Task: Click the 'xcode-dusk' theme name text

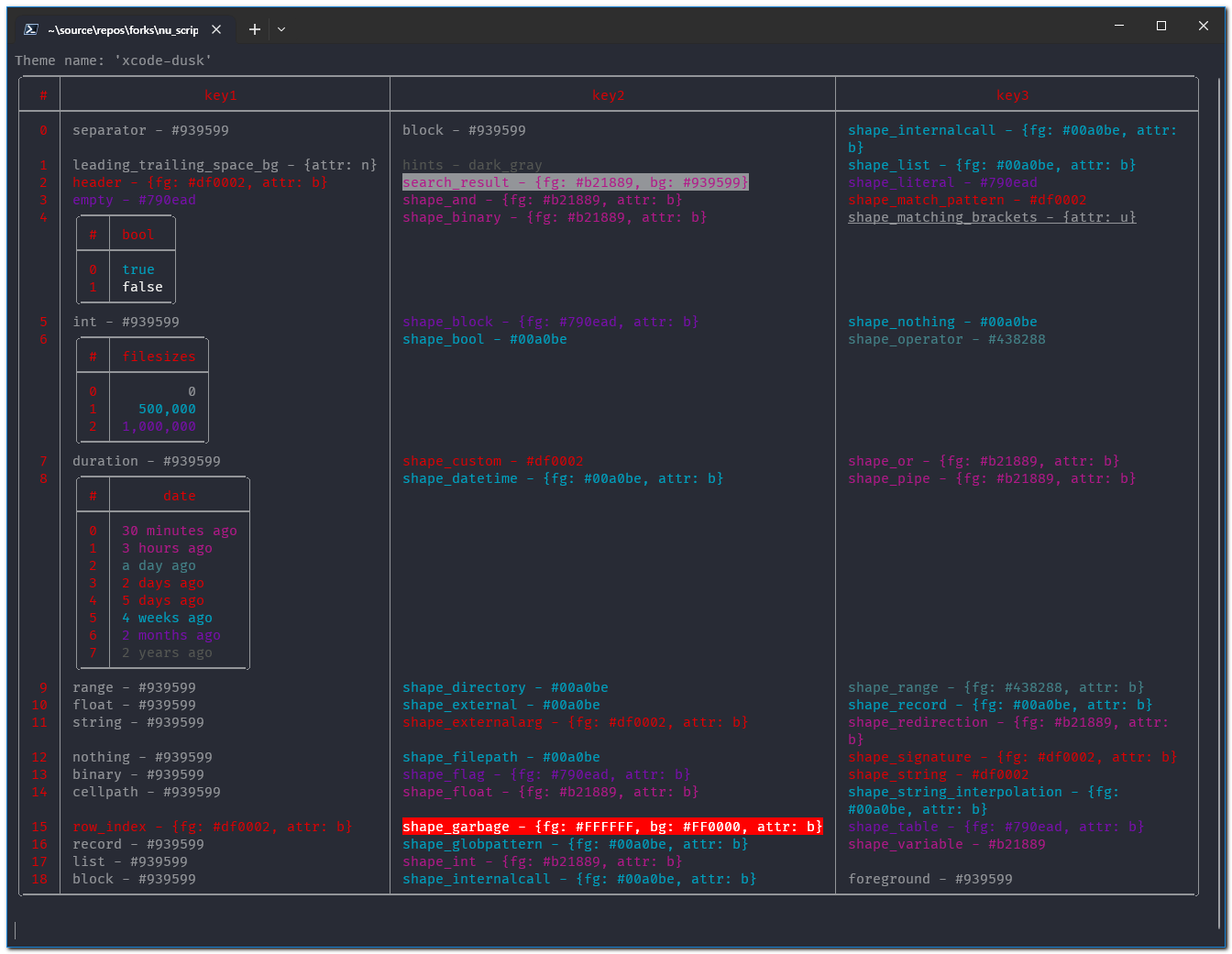Action: 163,60
